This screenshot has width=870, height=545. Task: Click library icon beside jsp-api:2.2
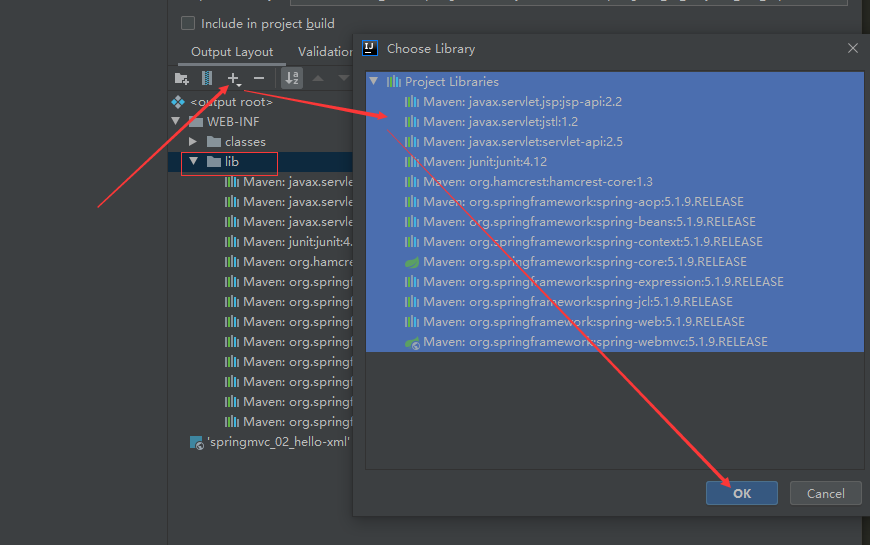[x=412, y=102]
